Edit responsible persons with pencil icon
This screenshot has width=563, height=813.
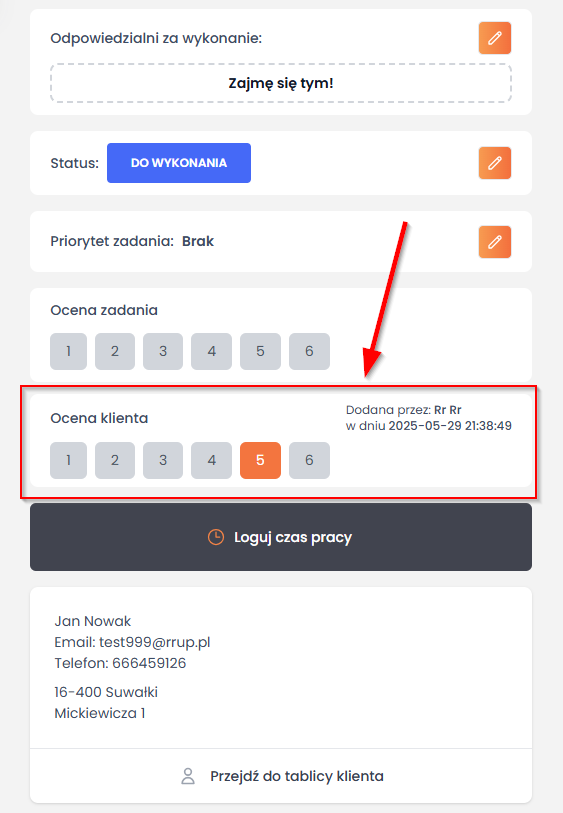[x=495, y=38]
